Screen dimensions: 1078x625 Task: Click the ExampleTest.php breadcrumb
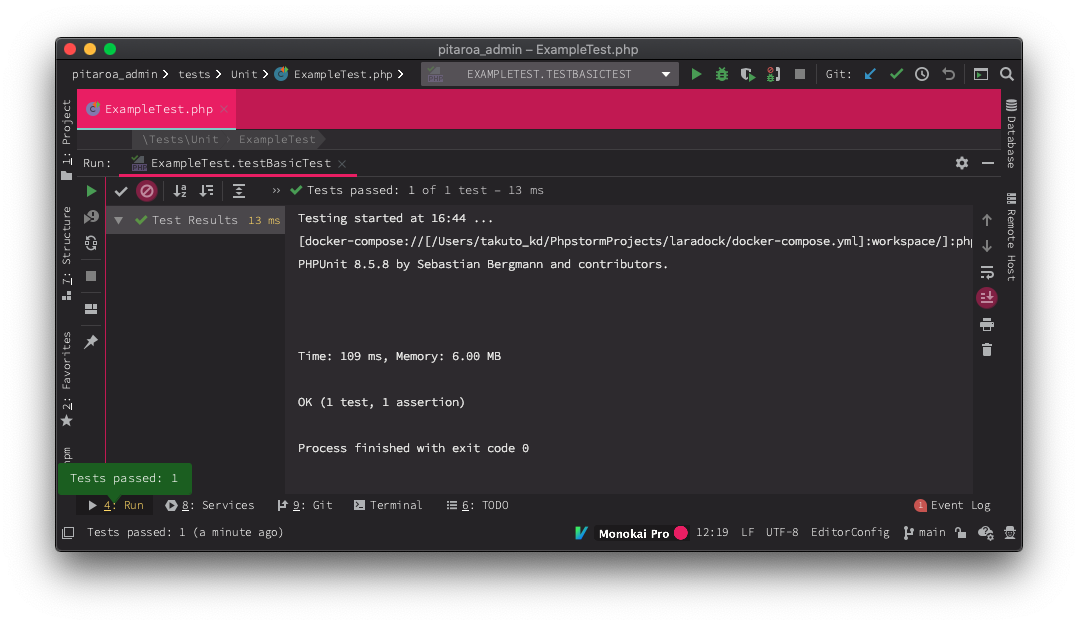pos(333,74)
